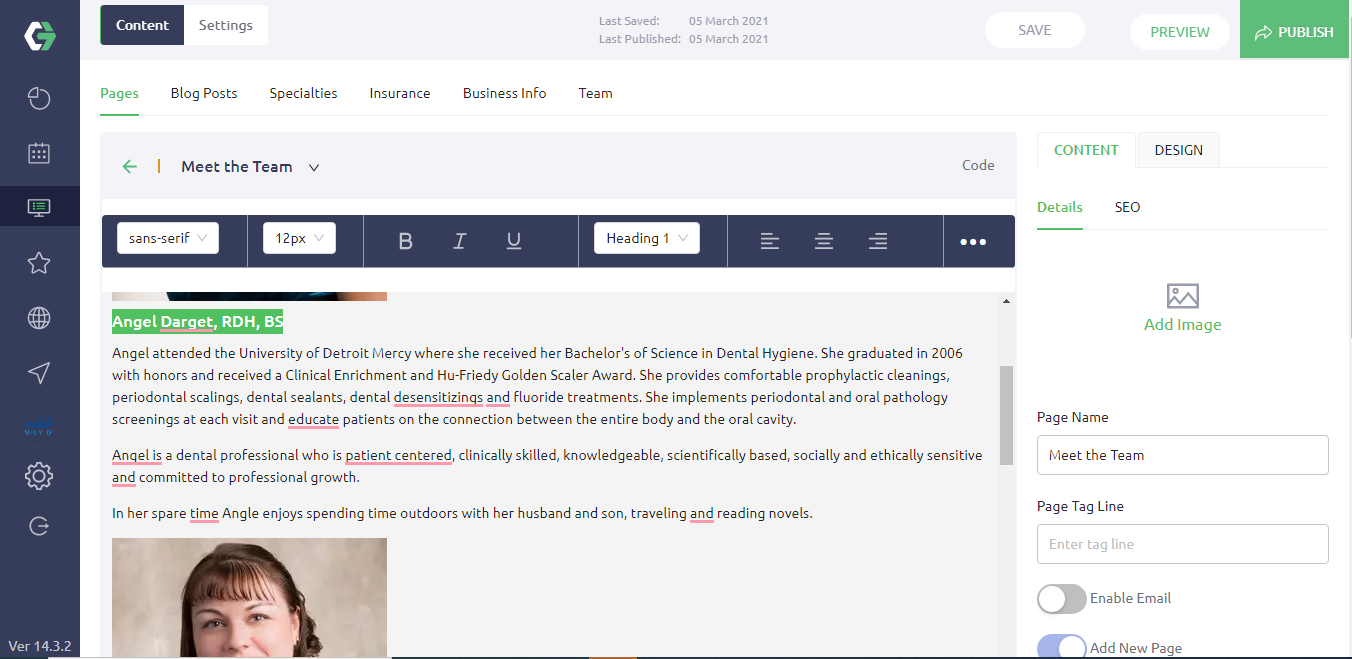Screen dimensions: 1352x659
Task: Open the Business Info tab
Action: [x=504, y=93]
